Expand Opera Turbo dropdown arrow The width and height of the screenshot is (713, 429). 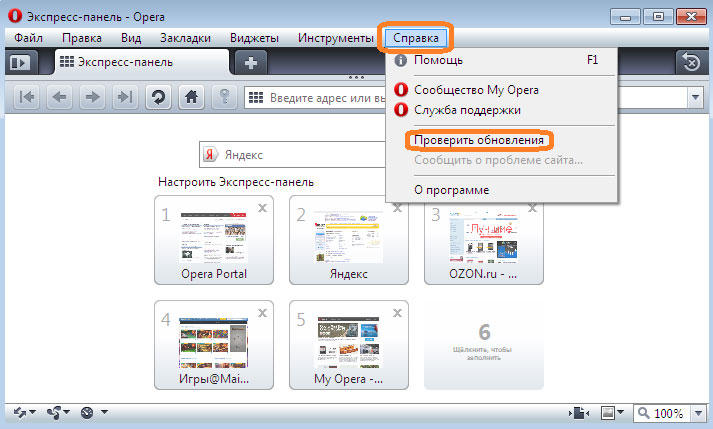click(104, 412)
